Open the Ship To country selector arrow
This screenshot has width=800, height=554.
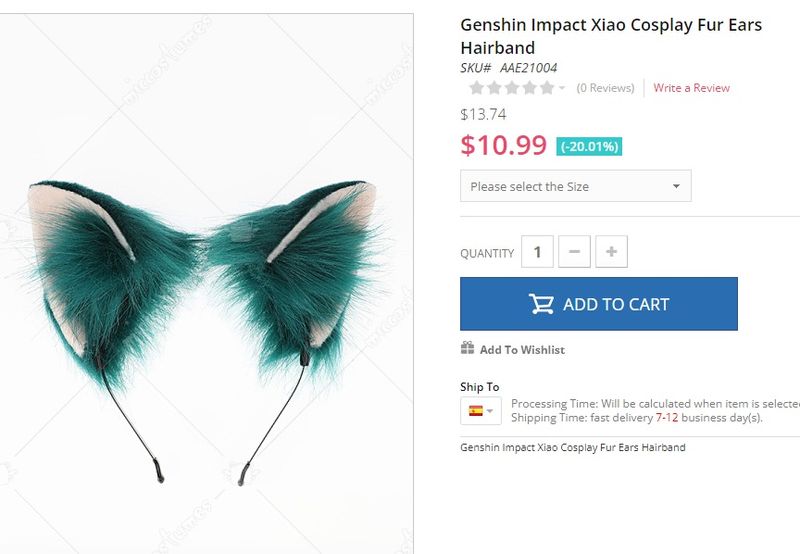pos(490,411)
